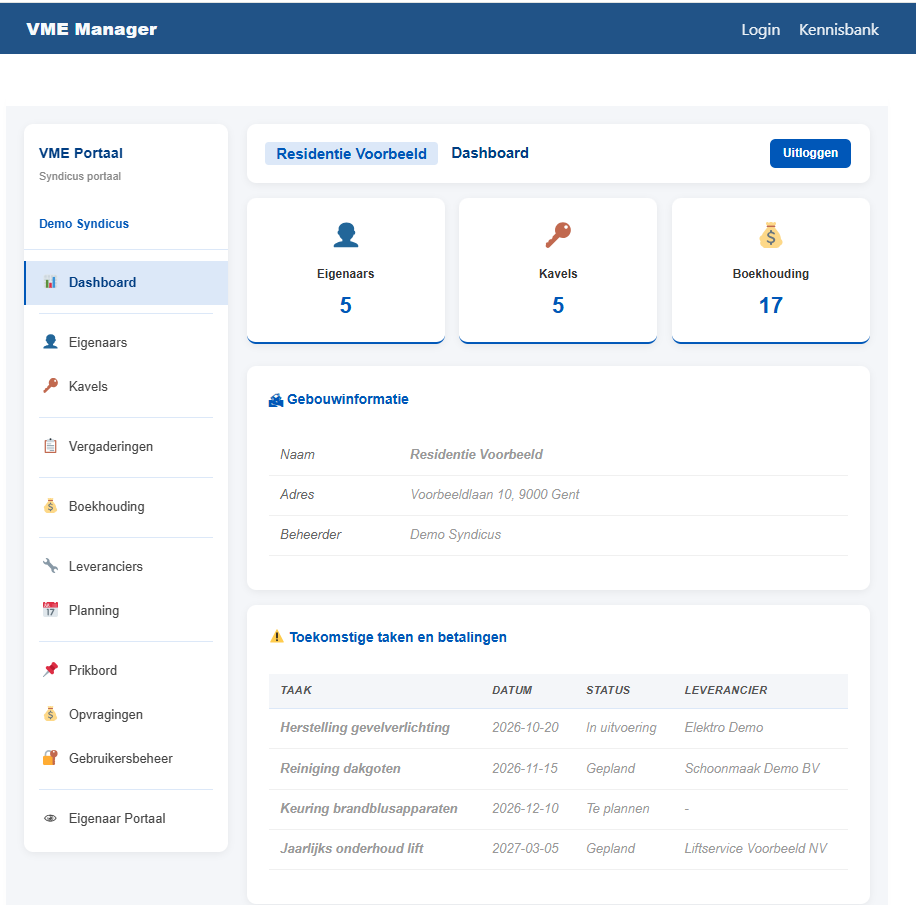Click the In uitvoering status cell
The width and height of the screenshot is (916, 905).
pos(621,727)
